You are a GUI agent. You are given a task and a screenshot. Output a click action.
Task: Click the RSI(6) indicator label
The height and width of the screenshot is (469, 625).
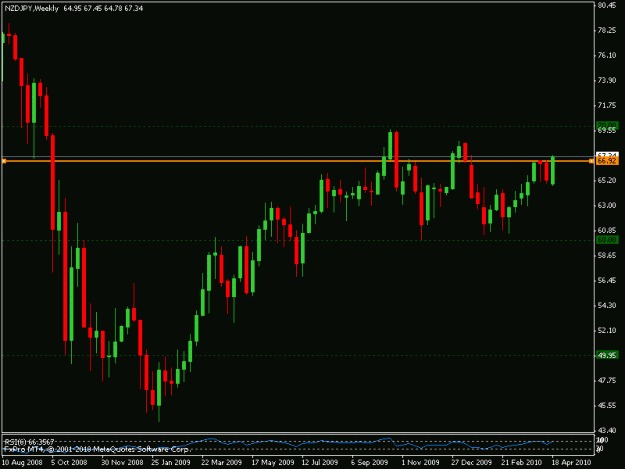(x=29, y=442)
